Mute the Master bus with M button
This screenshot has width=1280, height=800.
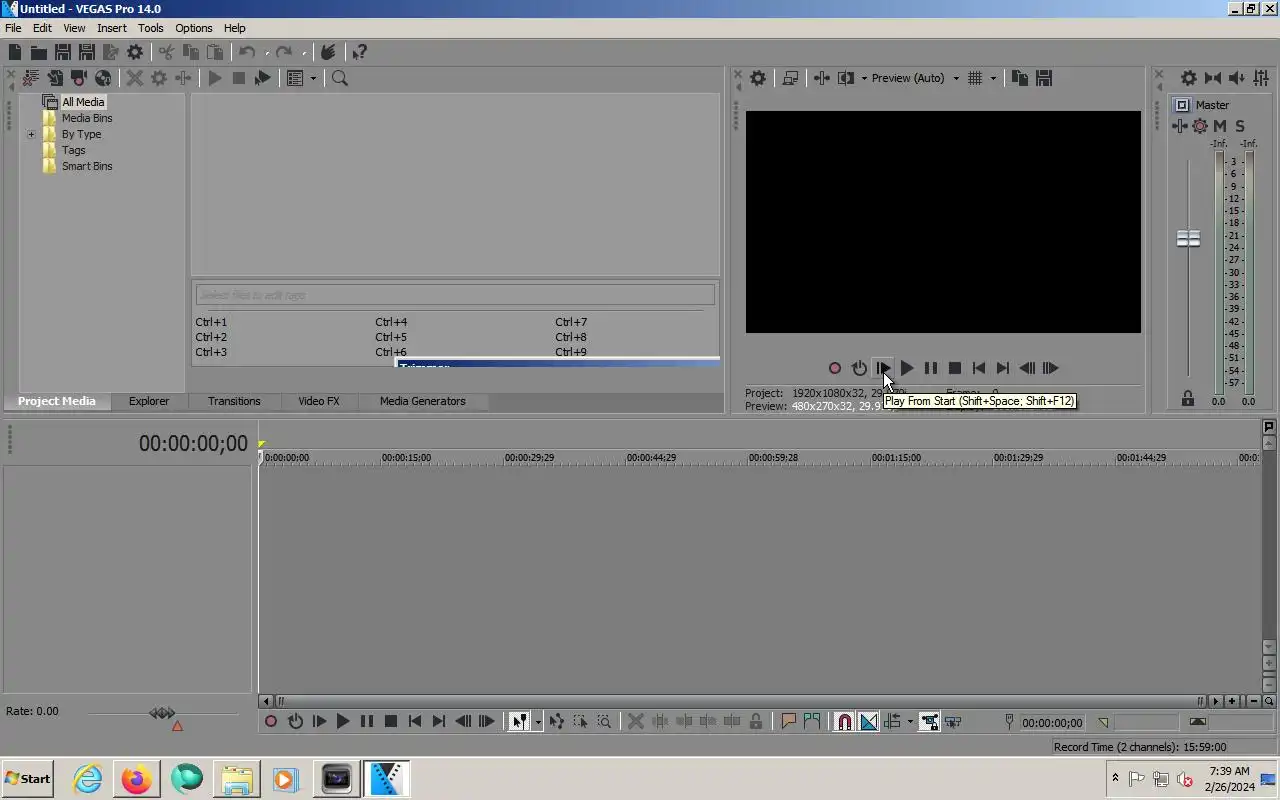[1220, 126]
